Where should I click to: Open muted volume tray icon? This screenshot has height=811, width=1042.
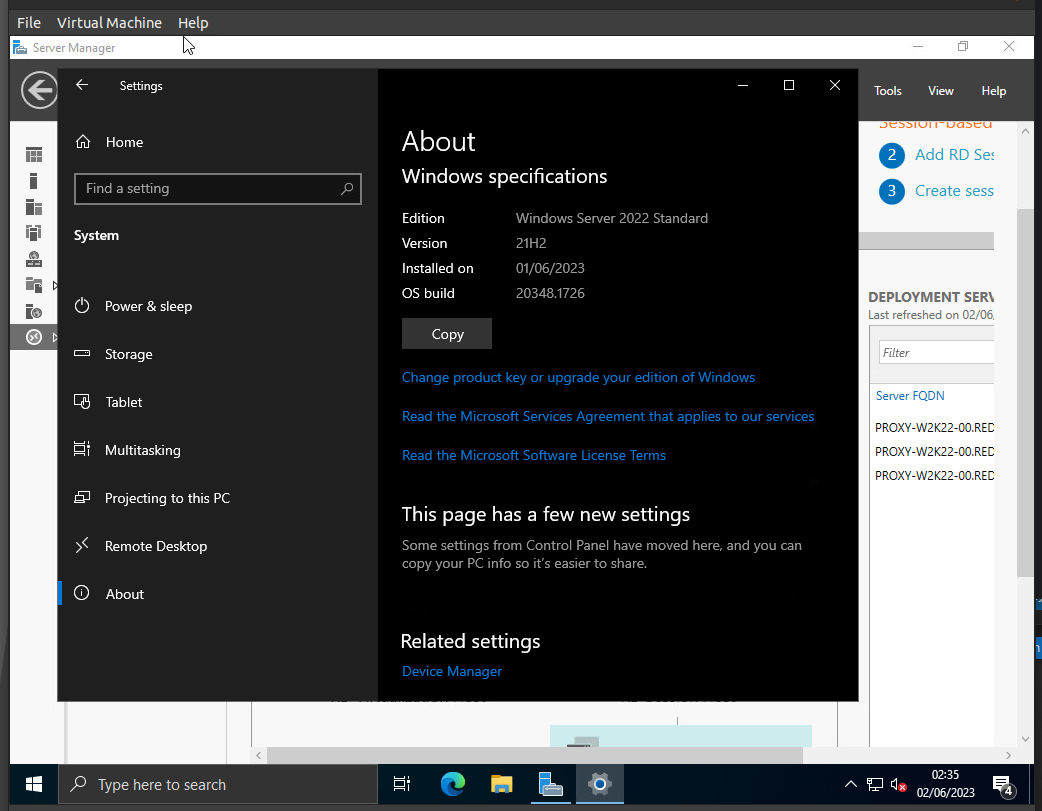point(898,785)
